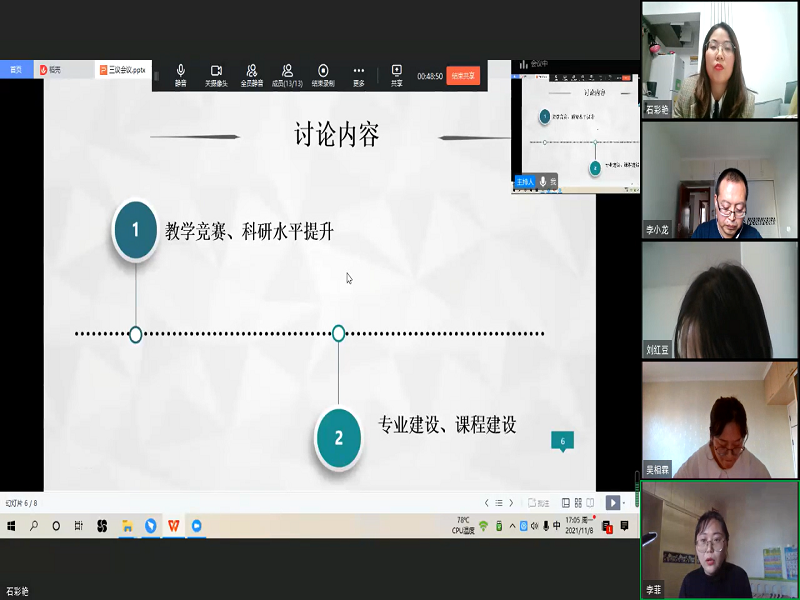
Task: Click the 批注 notes button
Action: coord(538,503)
